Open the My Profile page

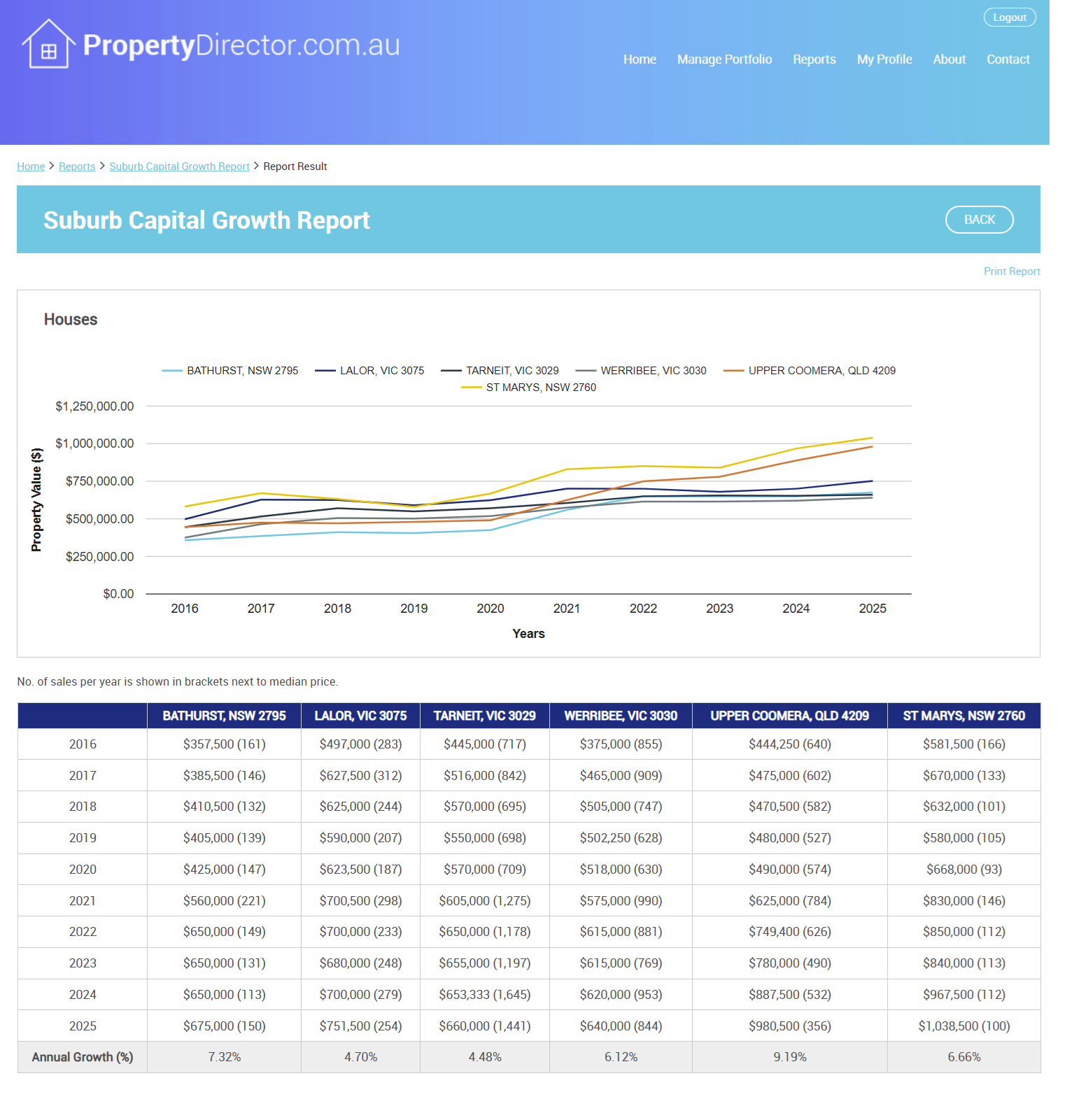(x=884, y=59)
